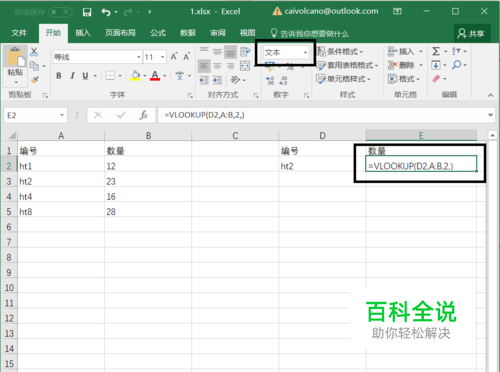The image size is (500, 372).
Task: Click the 插入 cells button
Action: [401, 52]
